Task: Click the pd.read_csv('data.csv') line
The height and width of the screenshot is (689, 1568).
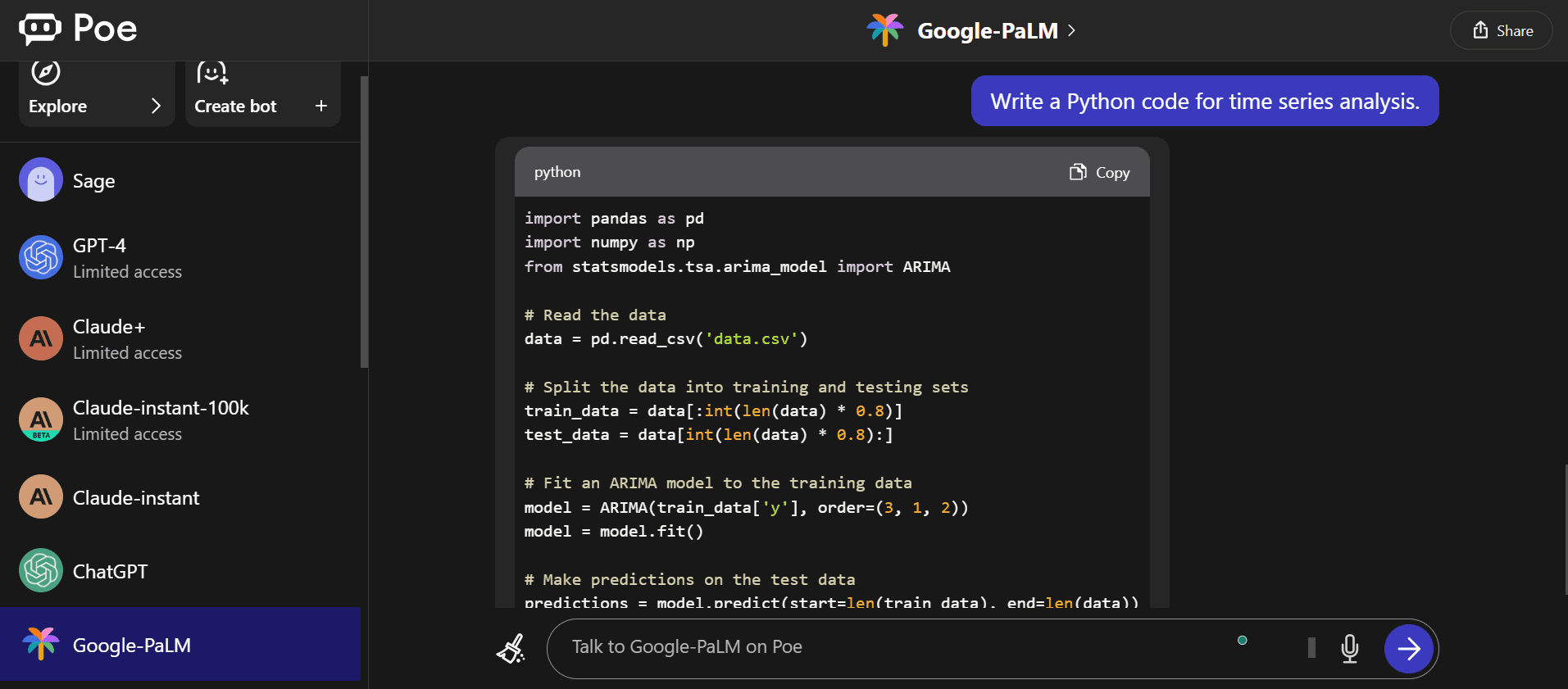Action: [x=666, y=339]
